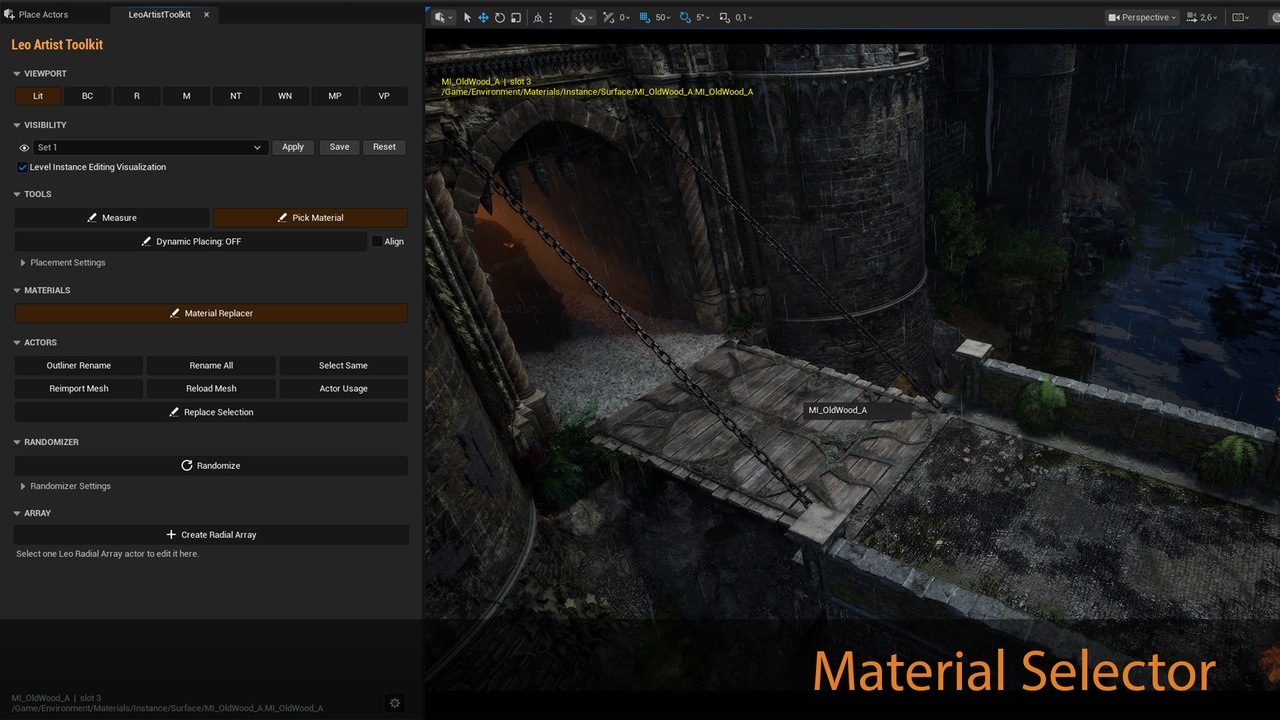1280x720 pixels.
Task: Switch viewport to WN mode
Action: coord(285,96)
